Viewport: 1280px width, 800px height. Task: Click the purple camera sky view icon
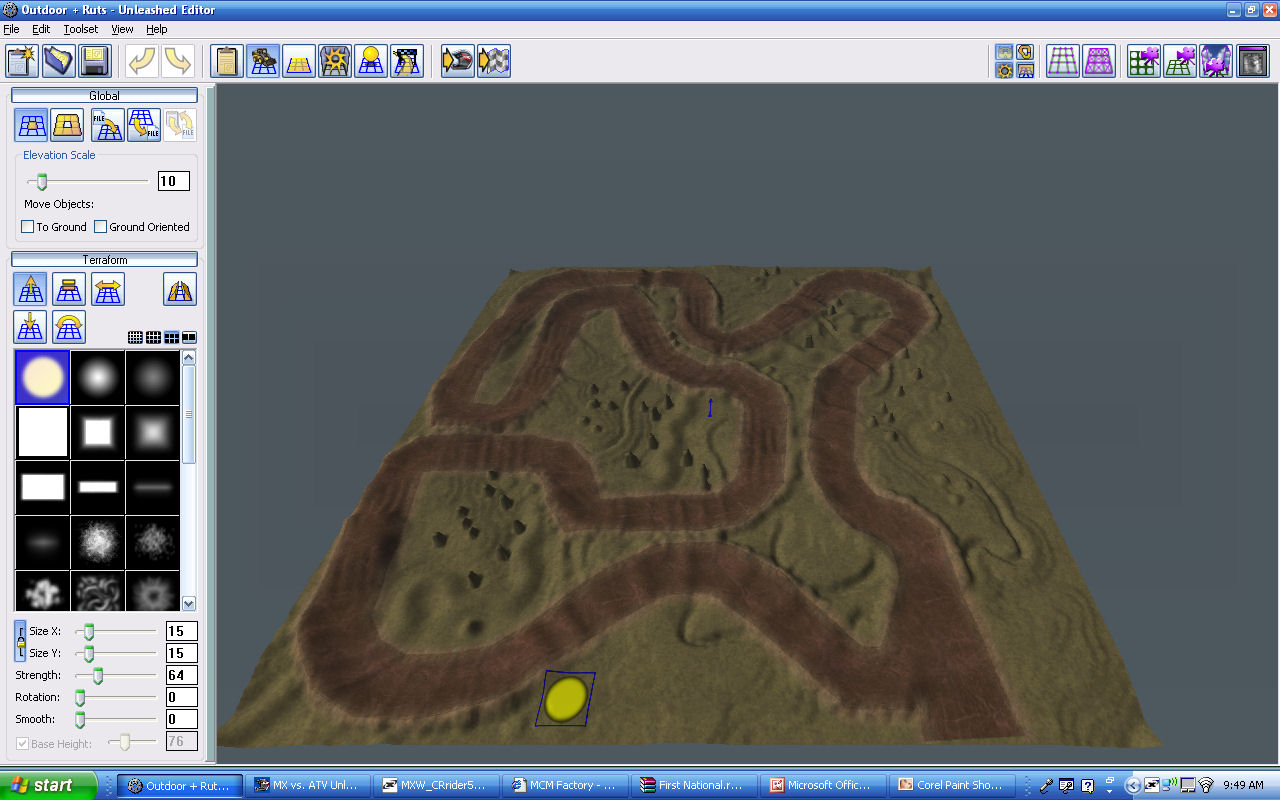click(x=1216, y=61)
